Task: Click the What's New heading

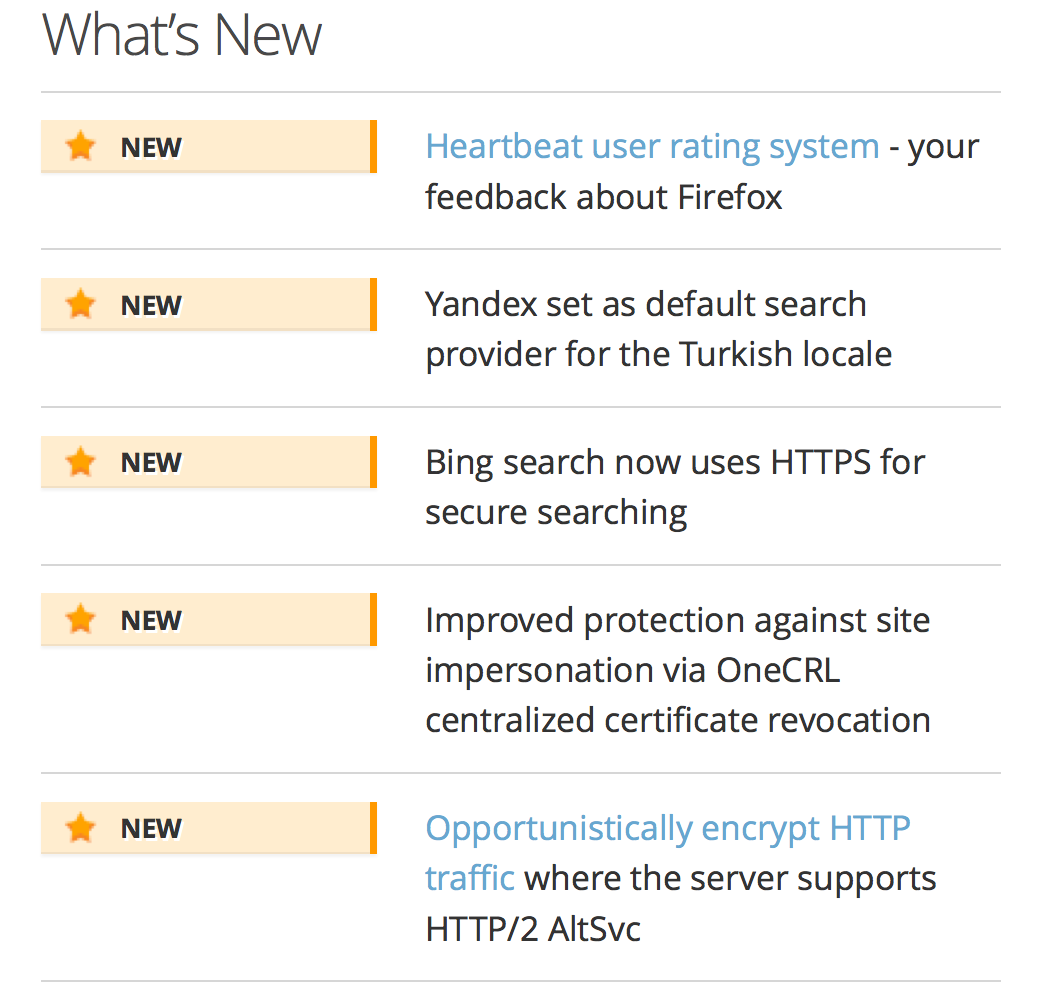Action: [182, 35]
